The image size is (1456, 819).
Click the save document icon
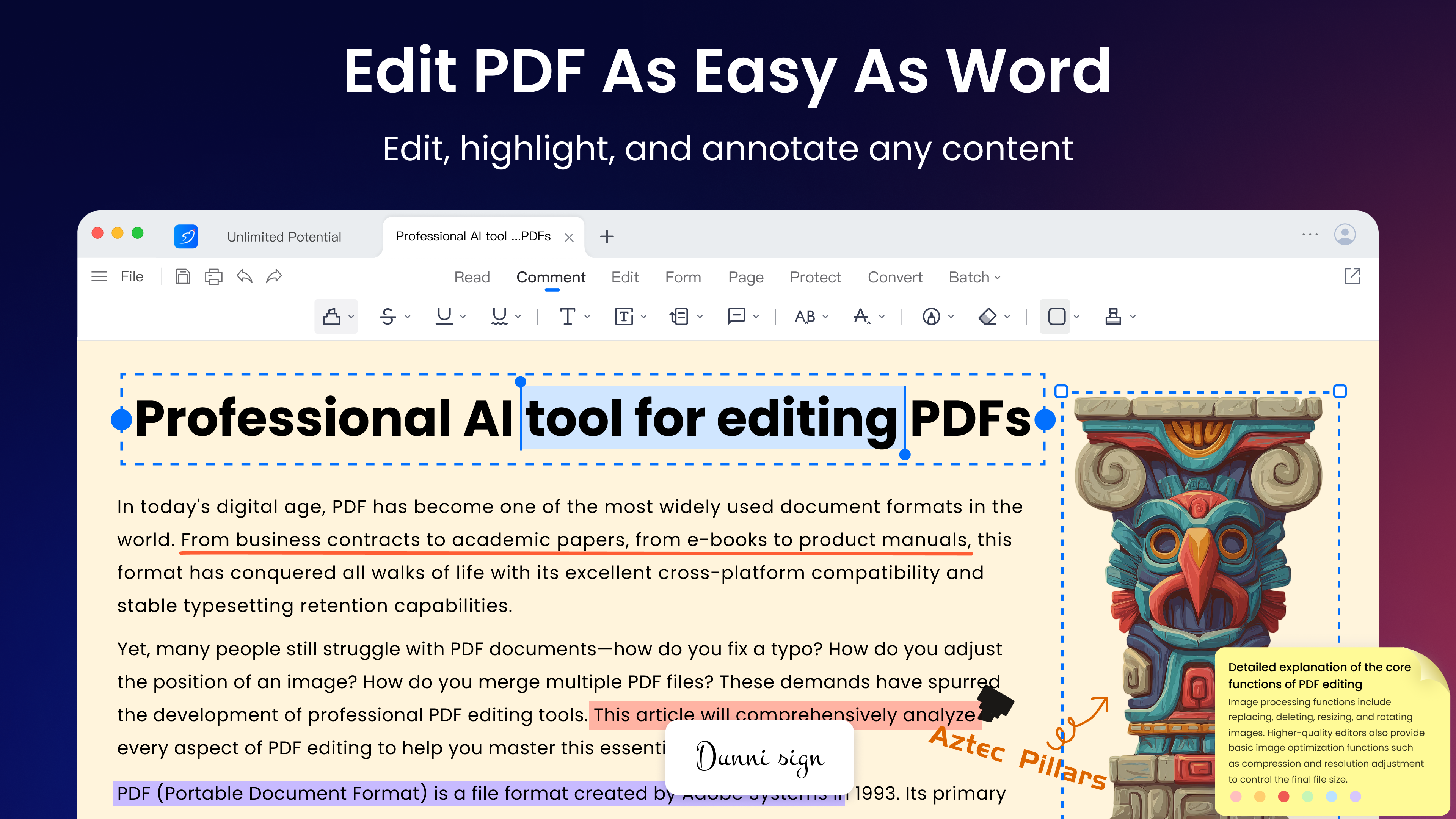[182, 277]
